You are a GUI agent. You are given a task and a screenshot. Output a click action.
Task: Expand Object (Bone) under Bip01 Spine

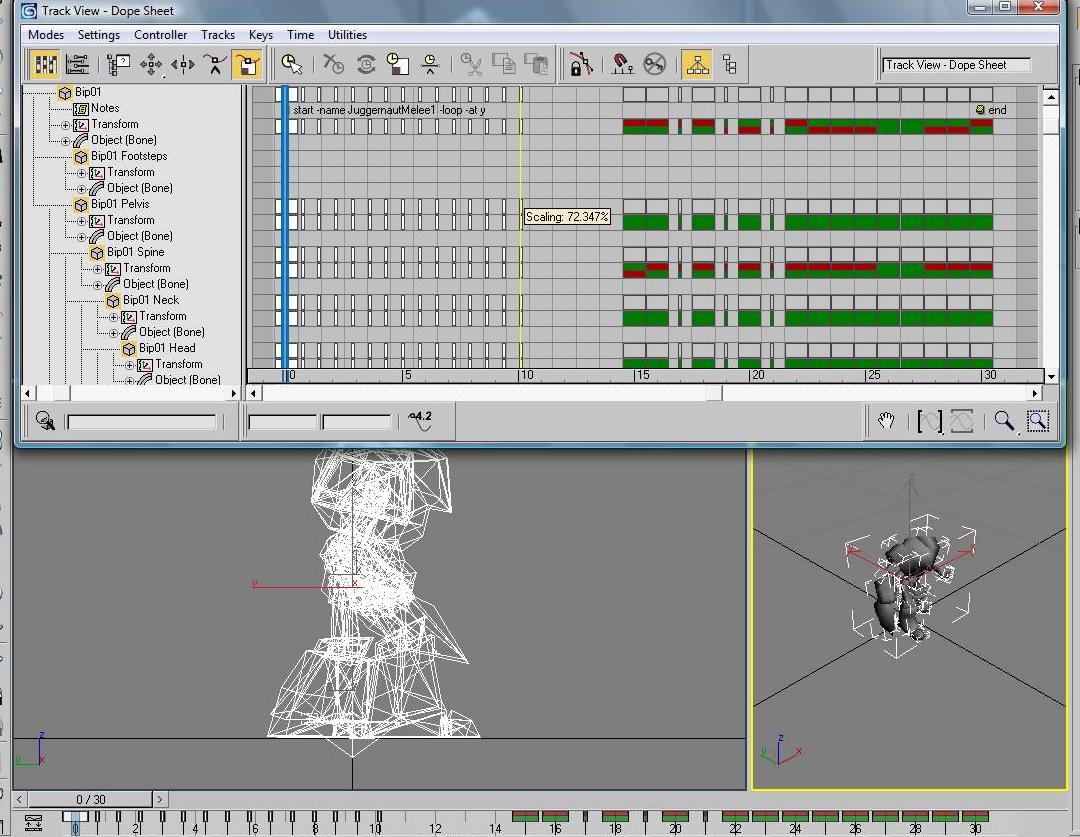(97, 285)
